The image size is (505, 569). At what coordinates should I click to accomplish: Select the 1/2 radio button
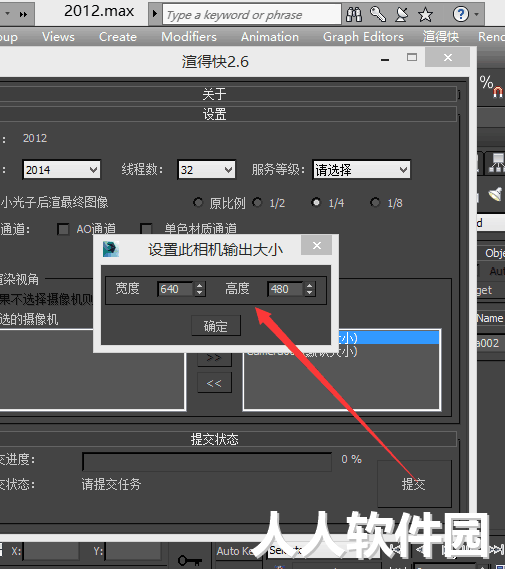point(257,202)
